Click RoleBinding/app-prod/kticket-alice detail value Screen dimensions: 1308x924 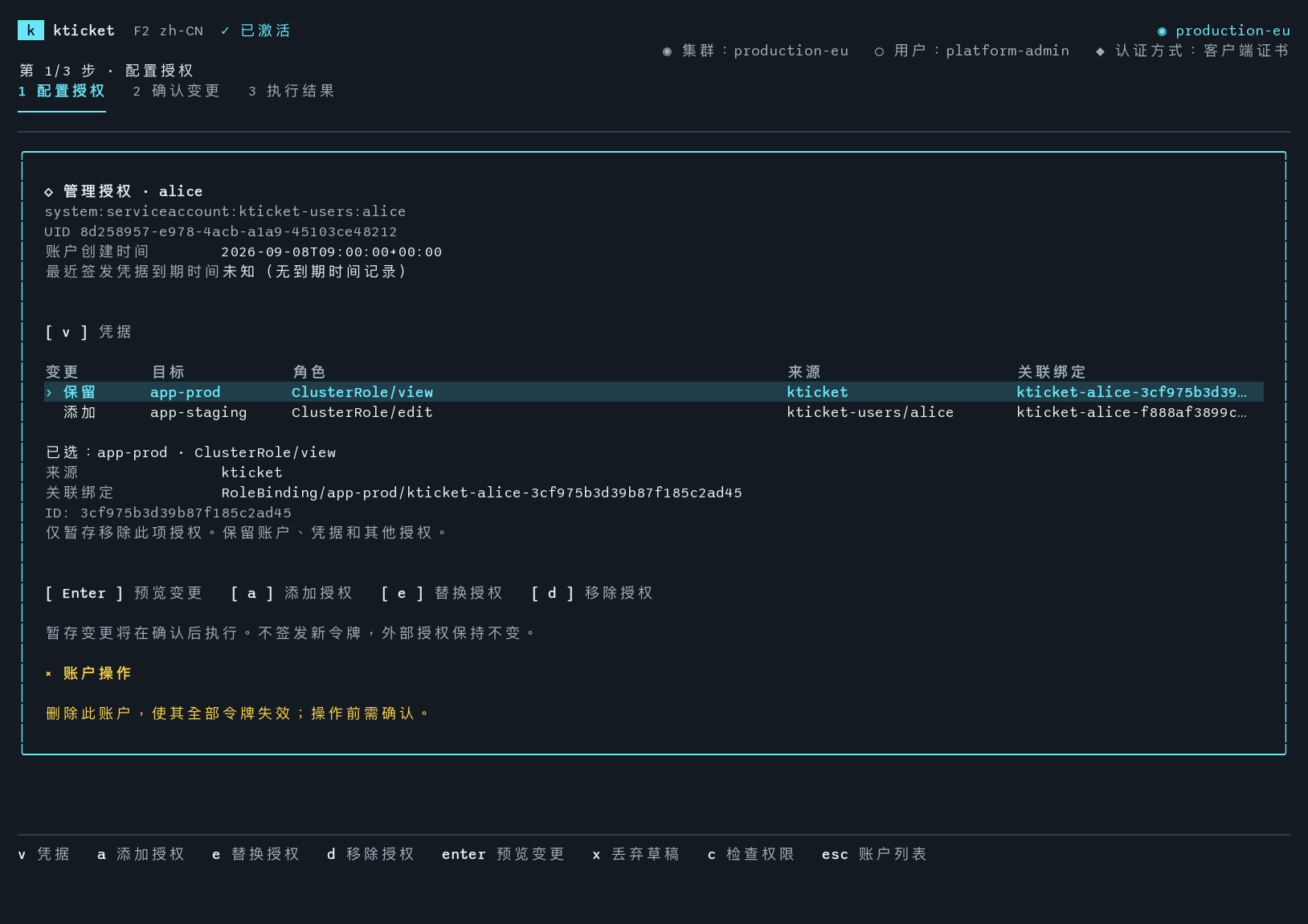click(x=482, y=493)
